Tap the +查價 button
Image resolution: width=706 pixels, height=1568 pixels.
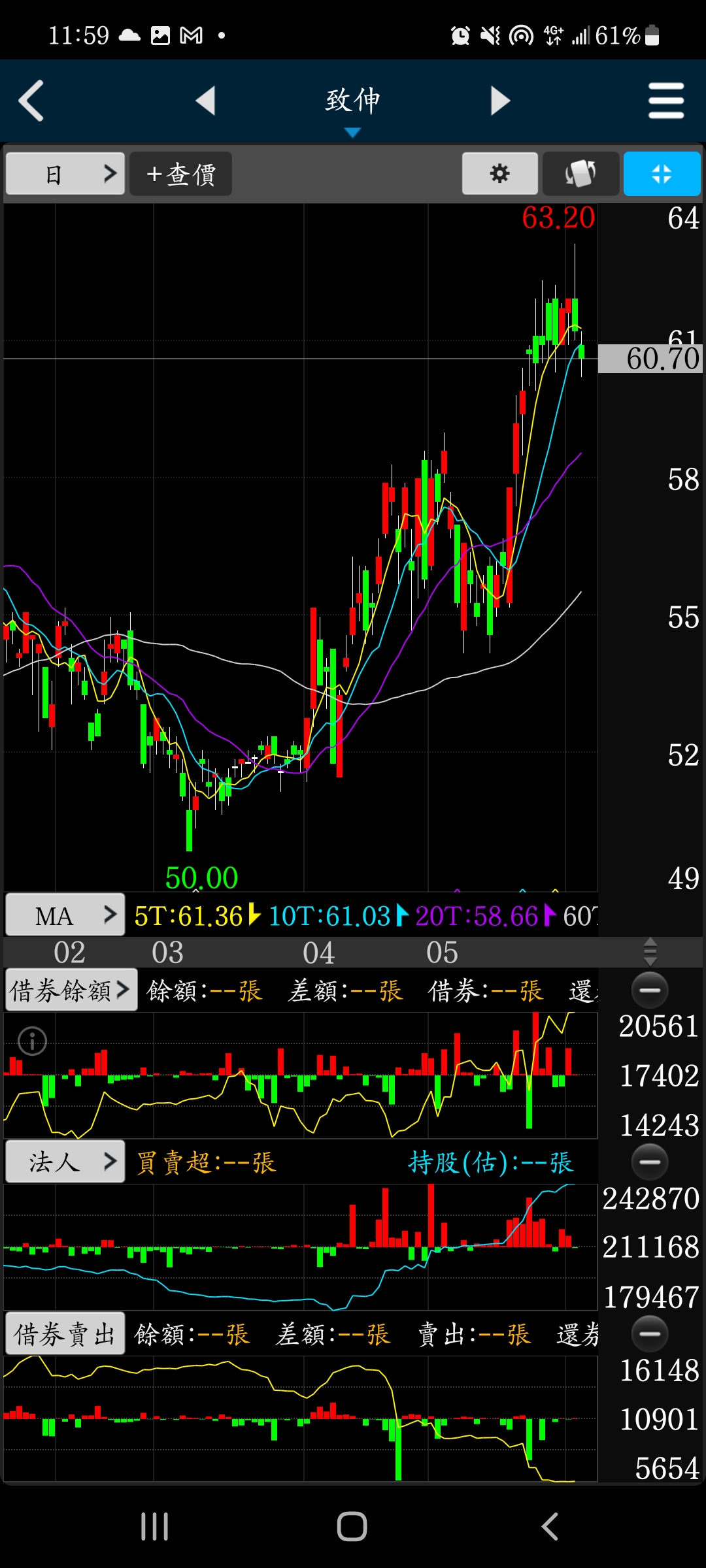(x=180, y=174)
